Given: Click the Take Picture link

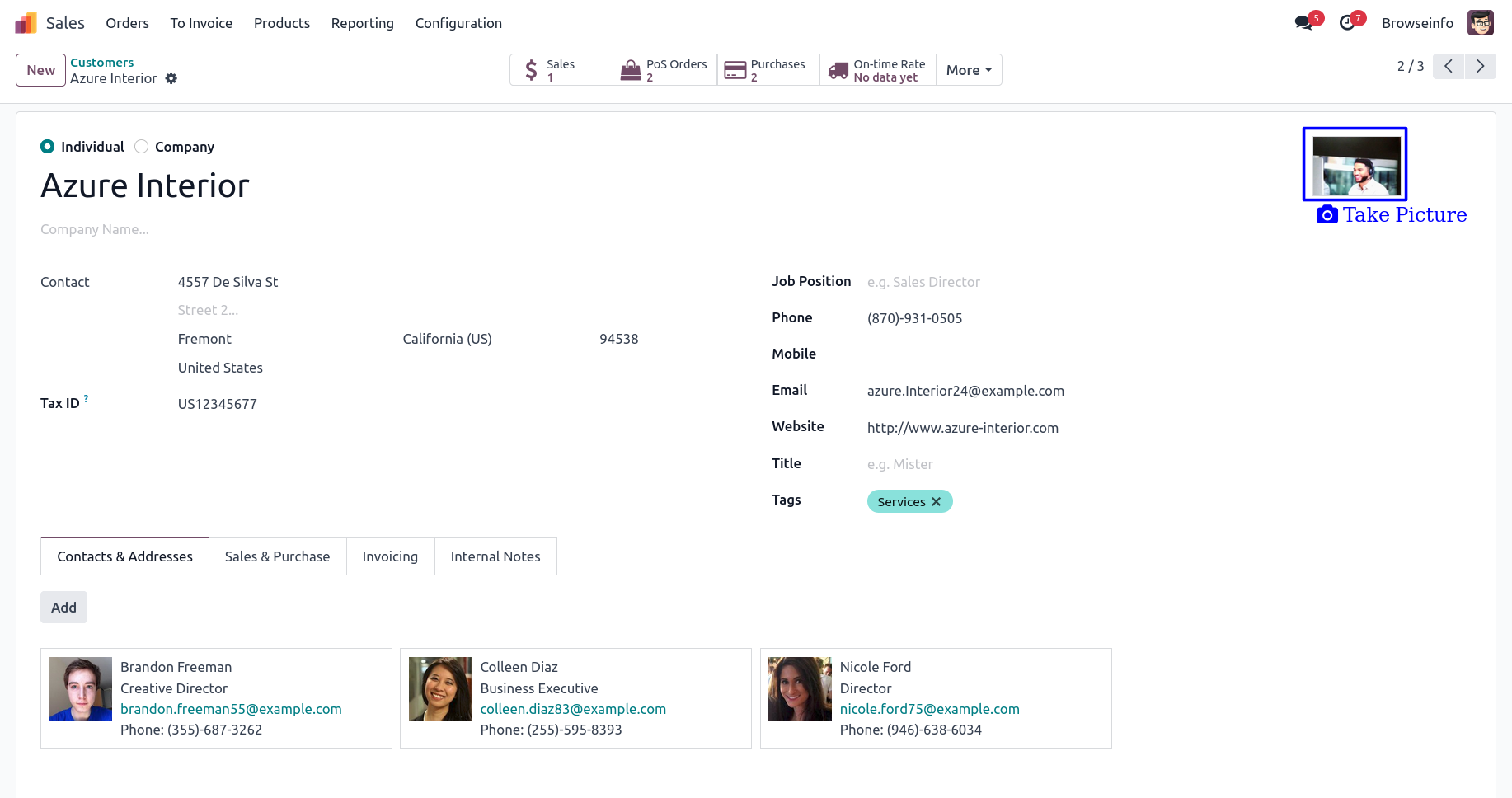Looking at the screenshot, I should 1392,215.
